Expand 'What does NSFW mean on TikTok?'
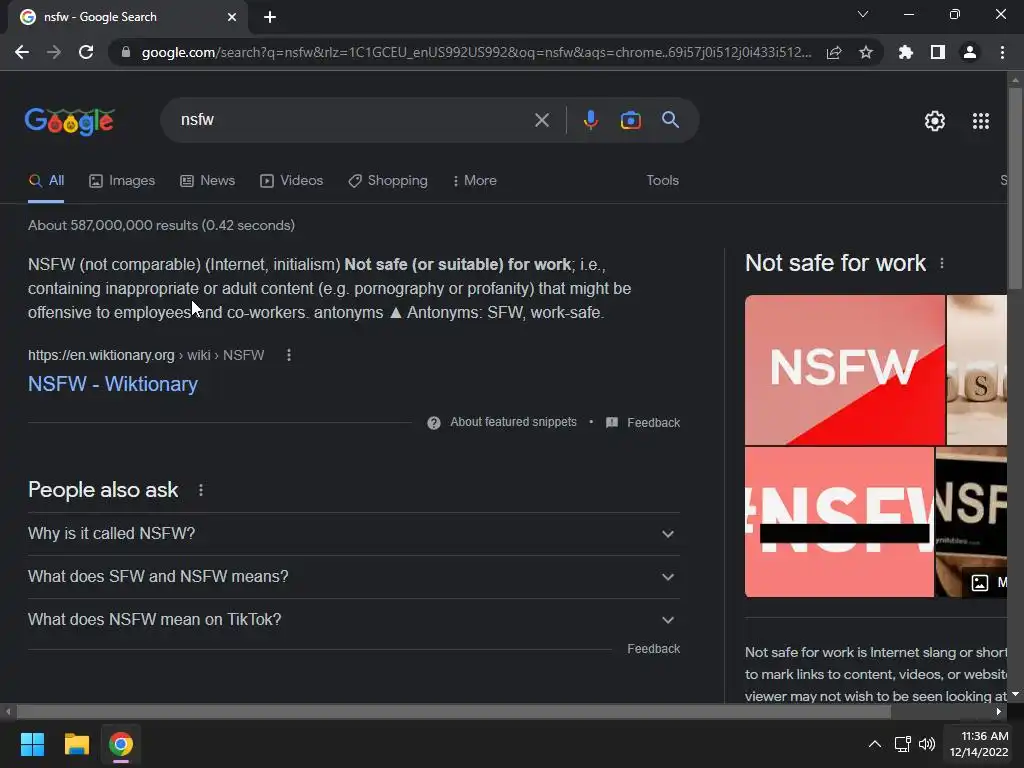 click(353, 620)
